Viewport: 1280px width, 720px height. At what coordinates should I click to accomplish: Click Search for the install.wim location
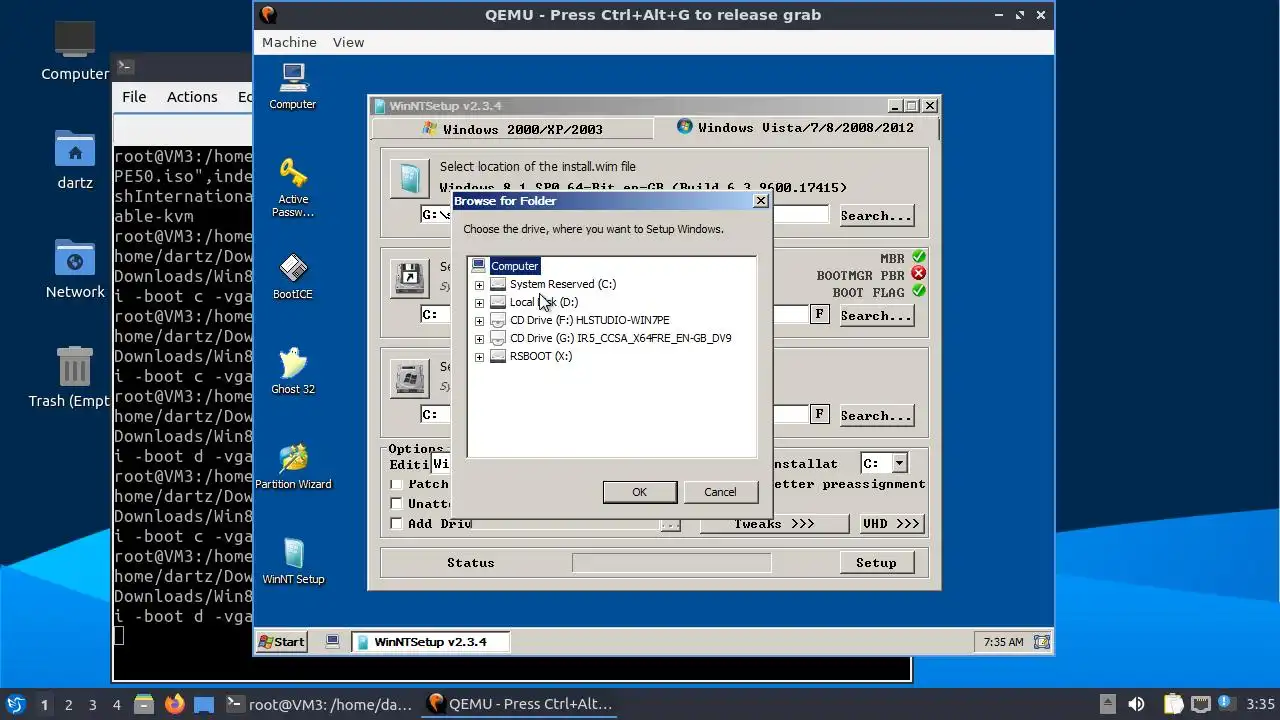(x=876, y=215)
